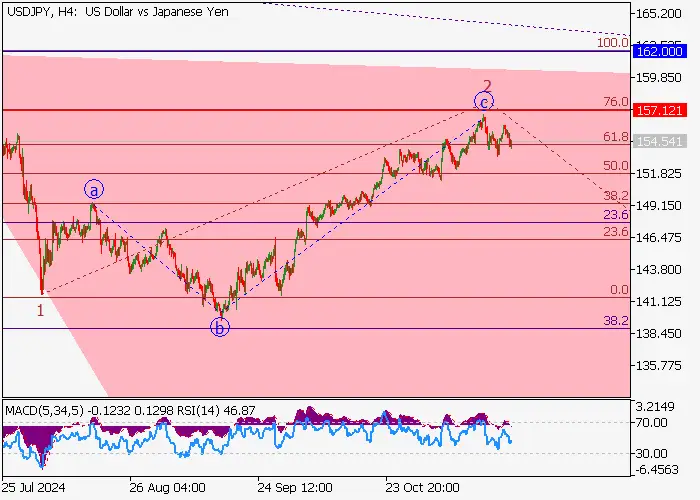Select the brown 38.2 label beside 149.150
The image size is (700, 500).
coord(616,196)
